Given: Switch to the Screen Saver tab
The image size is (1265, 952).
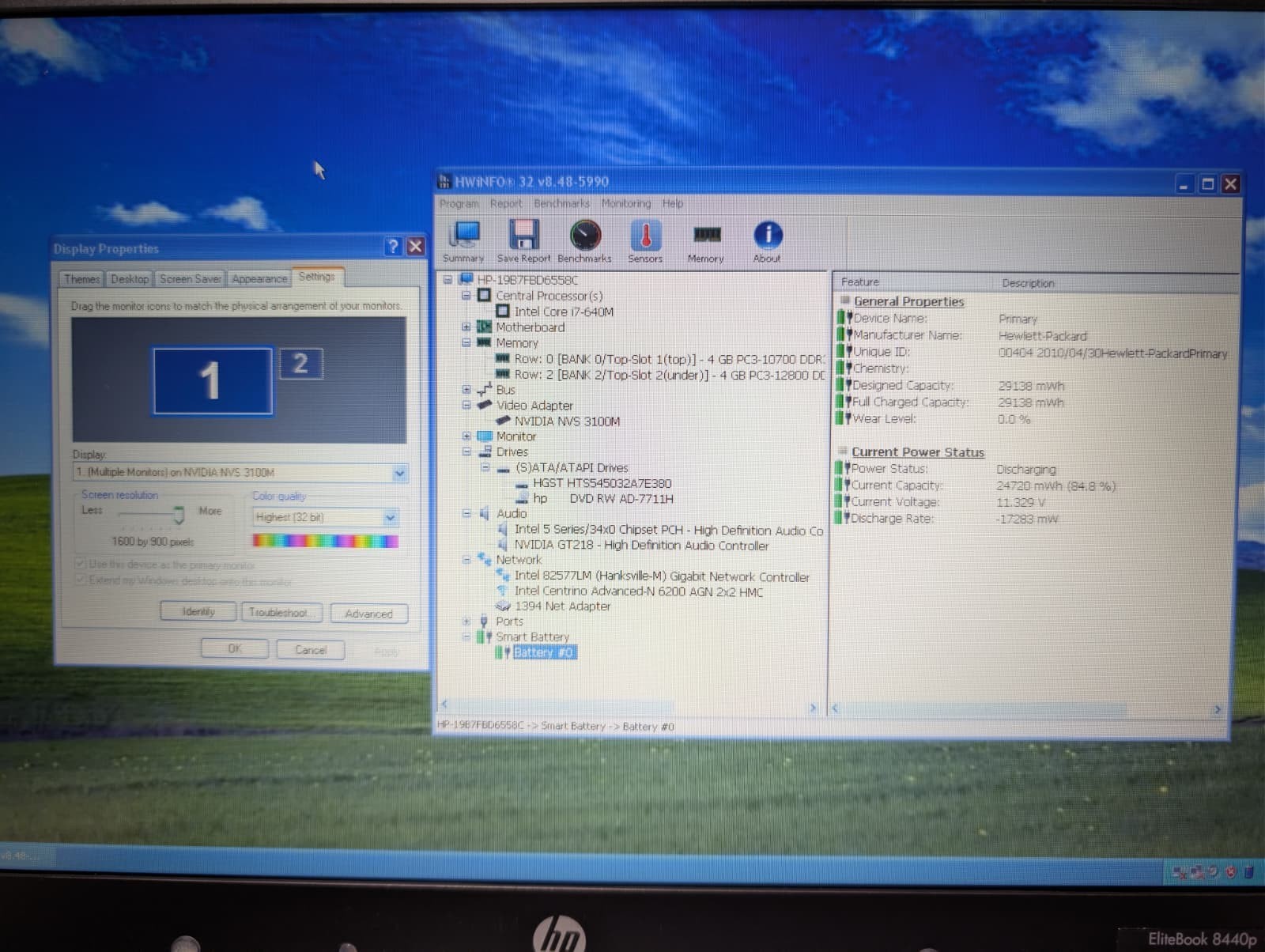Looking at the screenshot, I should click(191, 279).
